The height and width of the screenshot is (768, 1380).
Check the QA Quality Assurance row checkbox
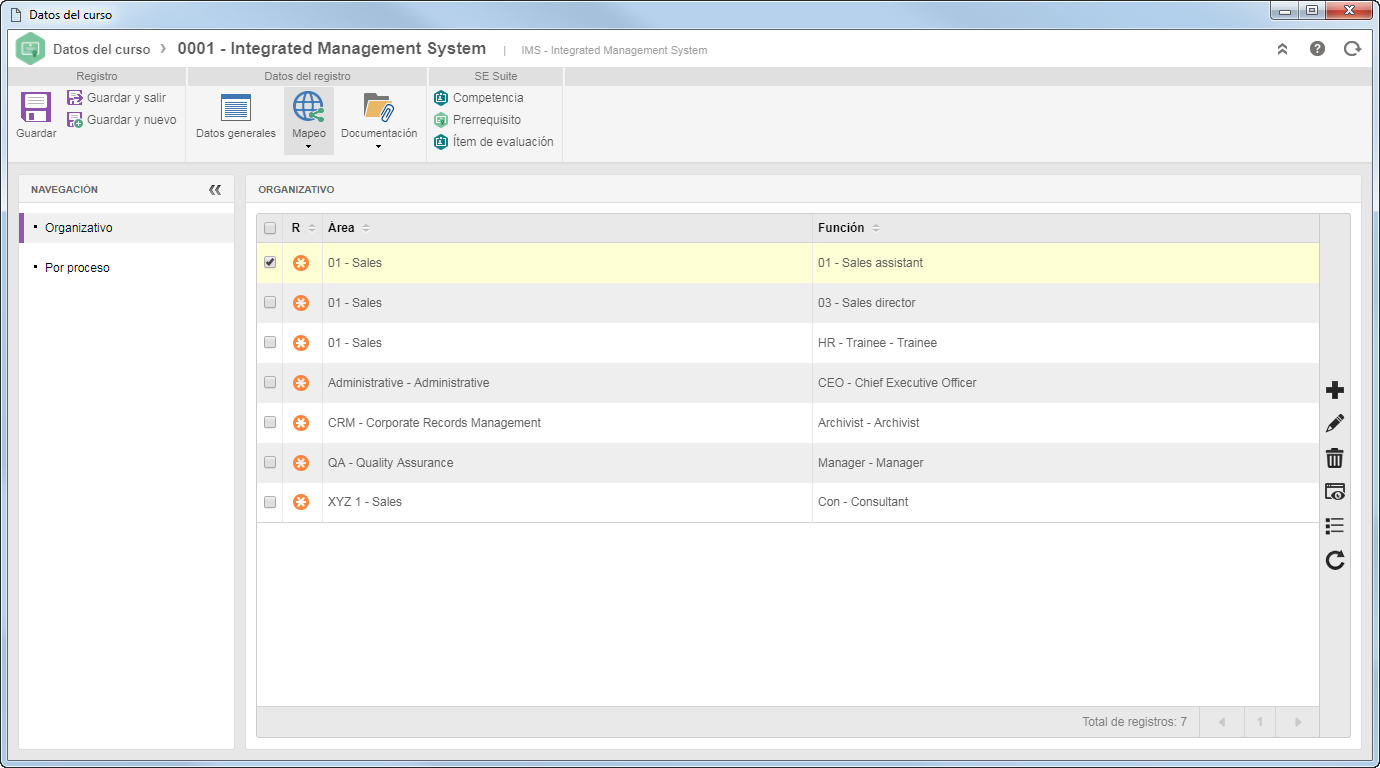pyautogui.click(x=270, y=462)
